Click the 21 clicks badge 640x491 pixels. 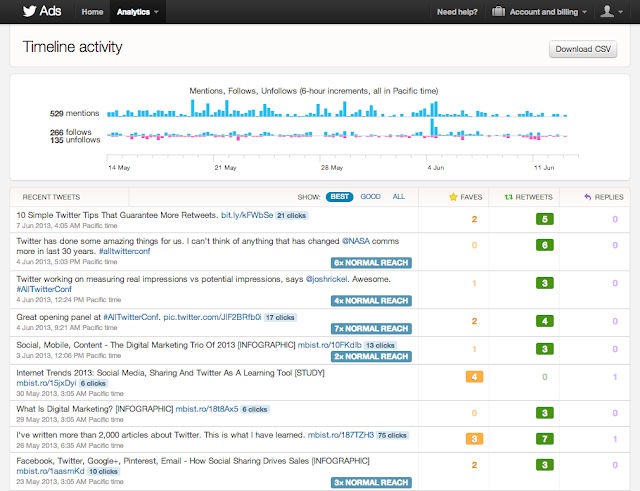pyautogui.click(x=291, y=216)
